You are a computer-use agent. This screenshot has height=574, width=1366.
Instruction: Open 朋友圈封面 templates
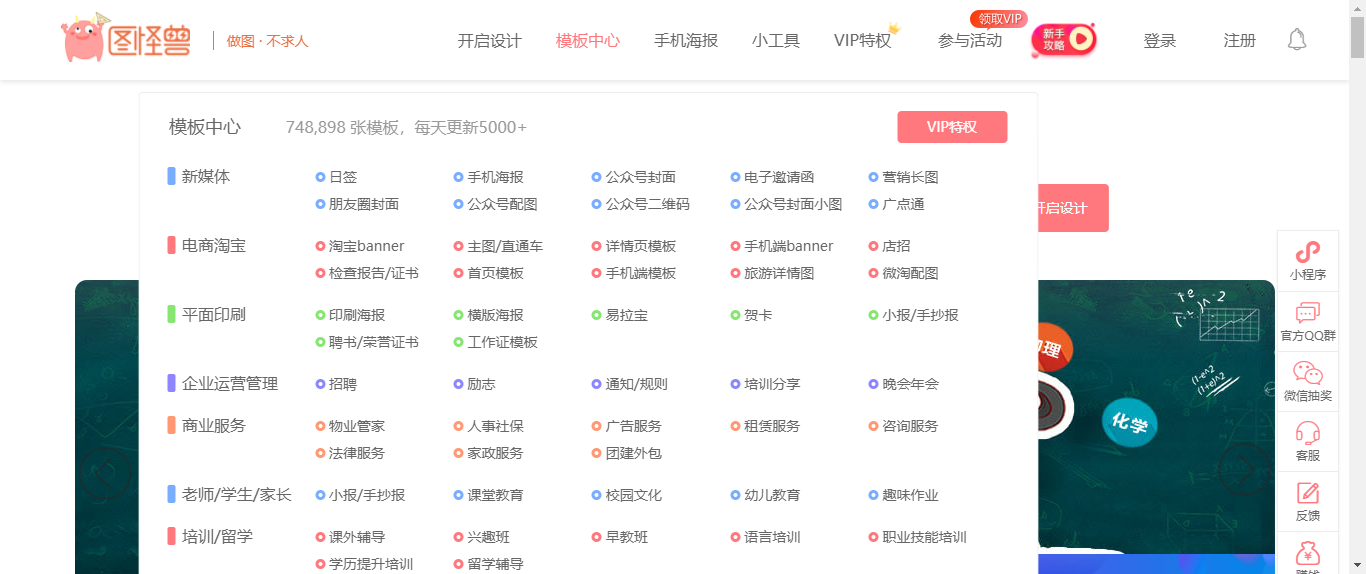coord(364,204)
